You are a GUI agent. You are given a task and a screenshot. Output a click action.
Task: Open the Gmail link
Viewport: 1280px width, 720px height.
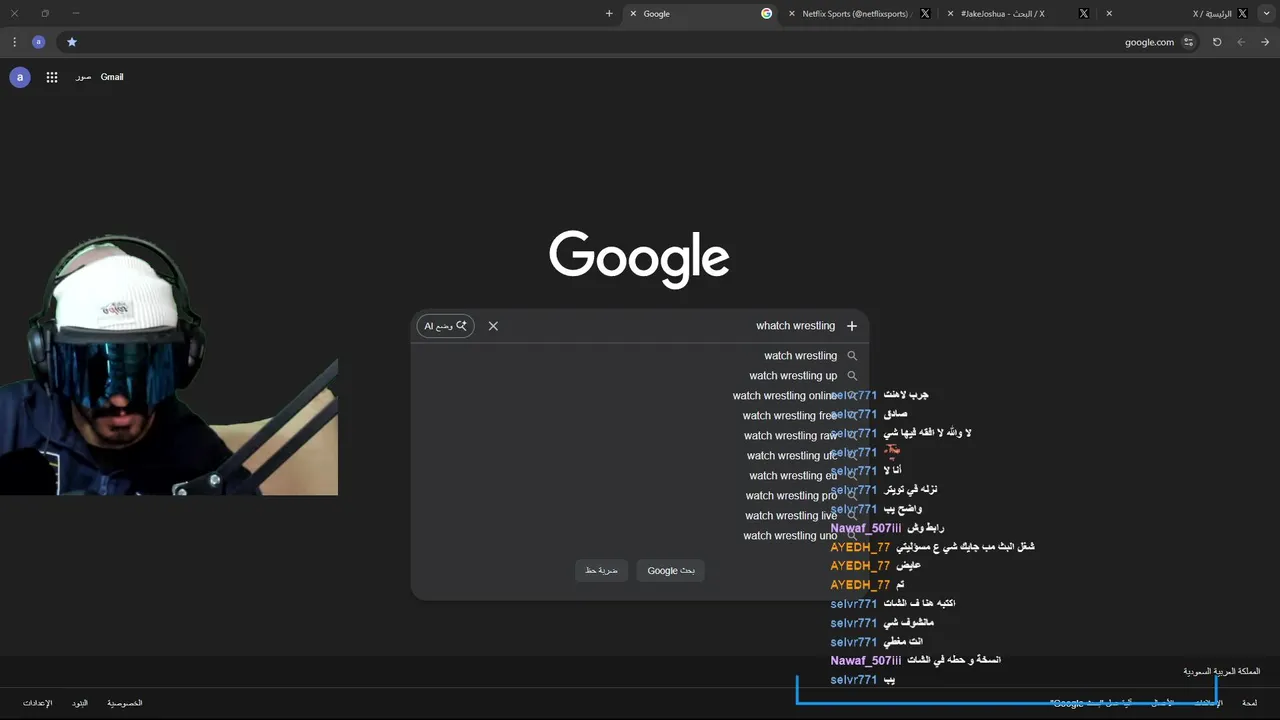(x=112, y=77)
